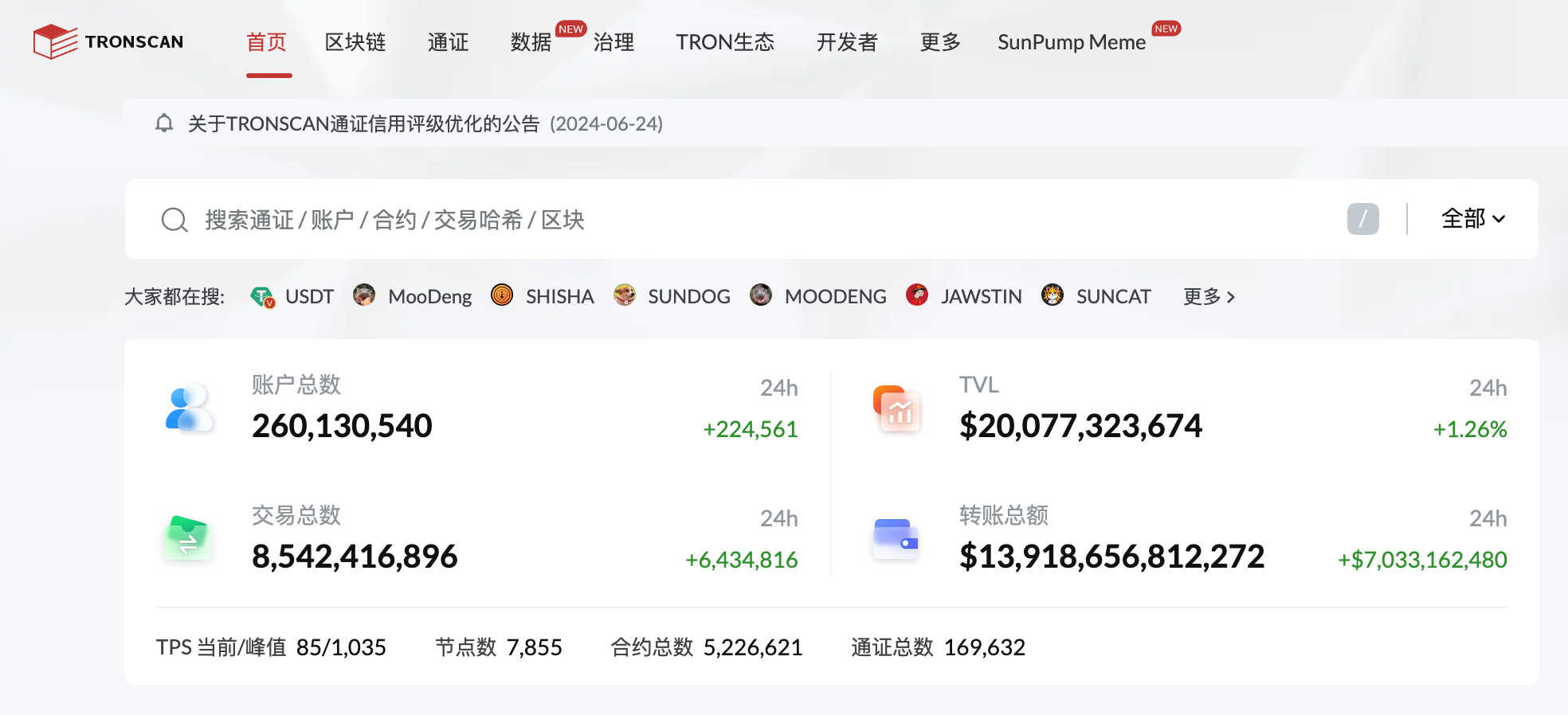Screen dimensions: 1568x715
Task: Select the MooDeng trending token
Action: point(429,297)
